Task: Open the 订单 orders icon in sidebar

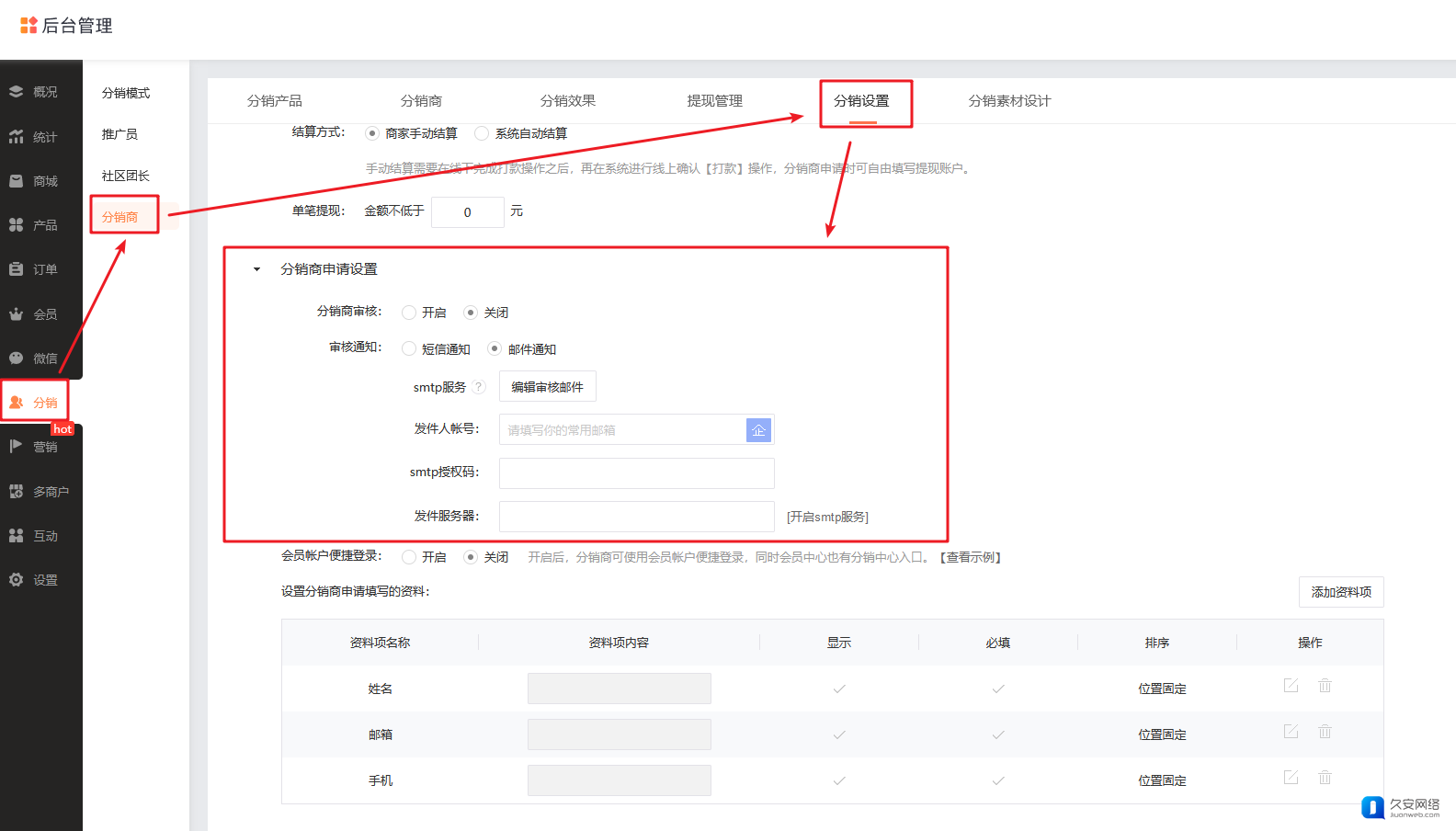Action: pos(17,269)
